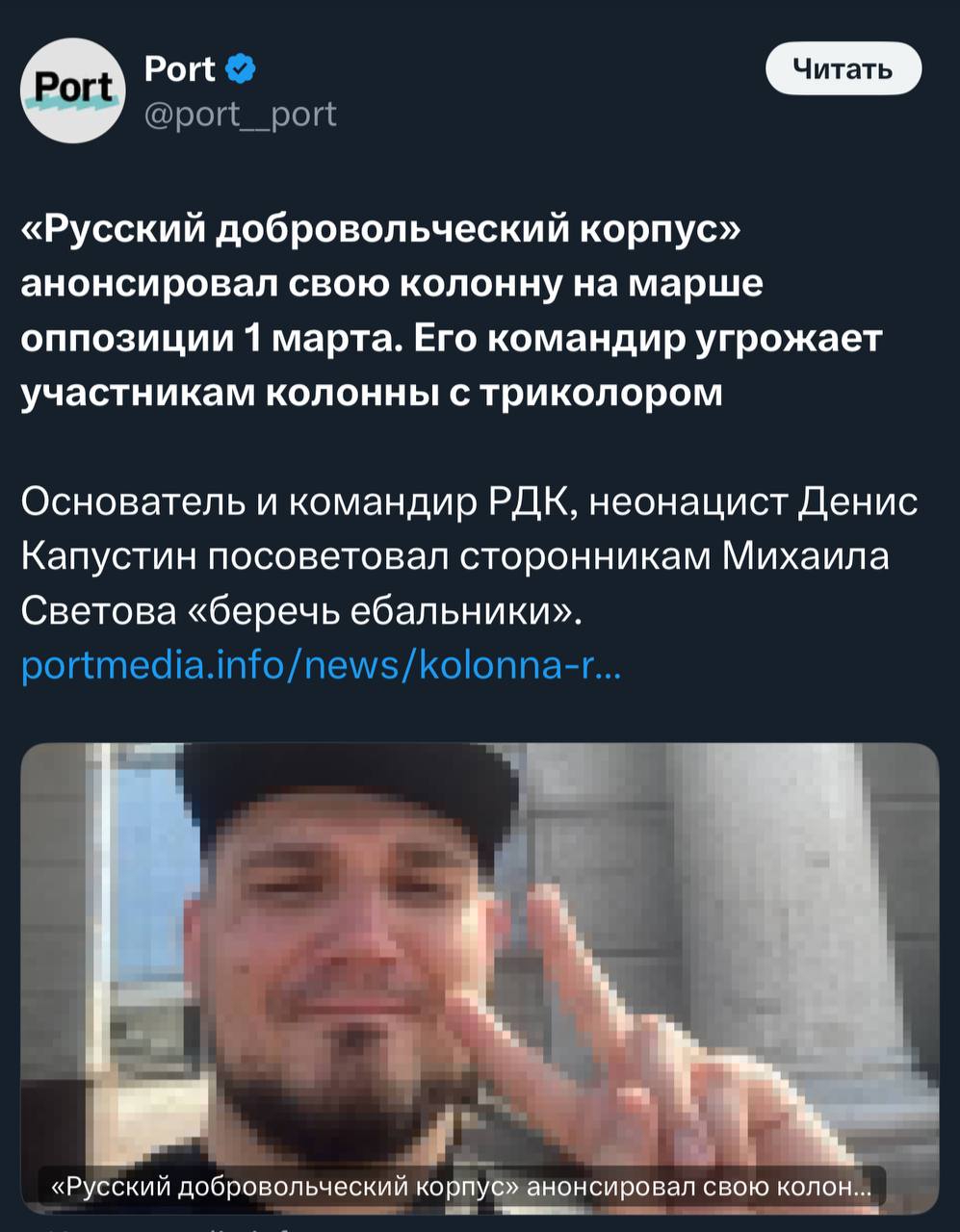Click the bold headline starting «Русский добровольческий корпус»
Image resolution: width=960 pixels, height=1232 pixels.
tap(452, 312)
